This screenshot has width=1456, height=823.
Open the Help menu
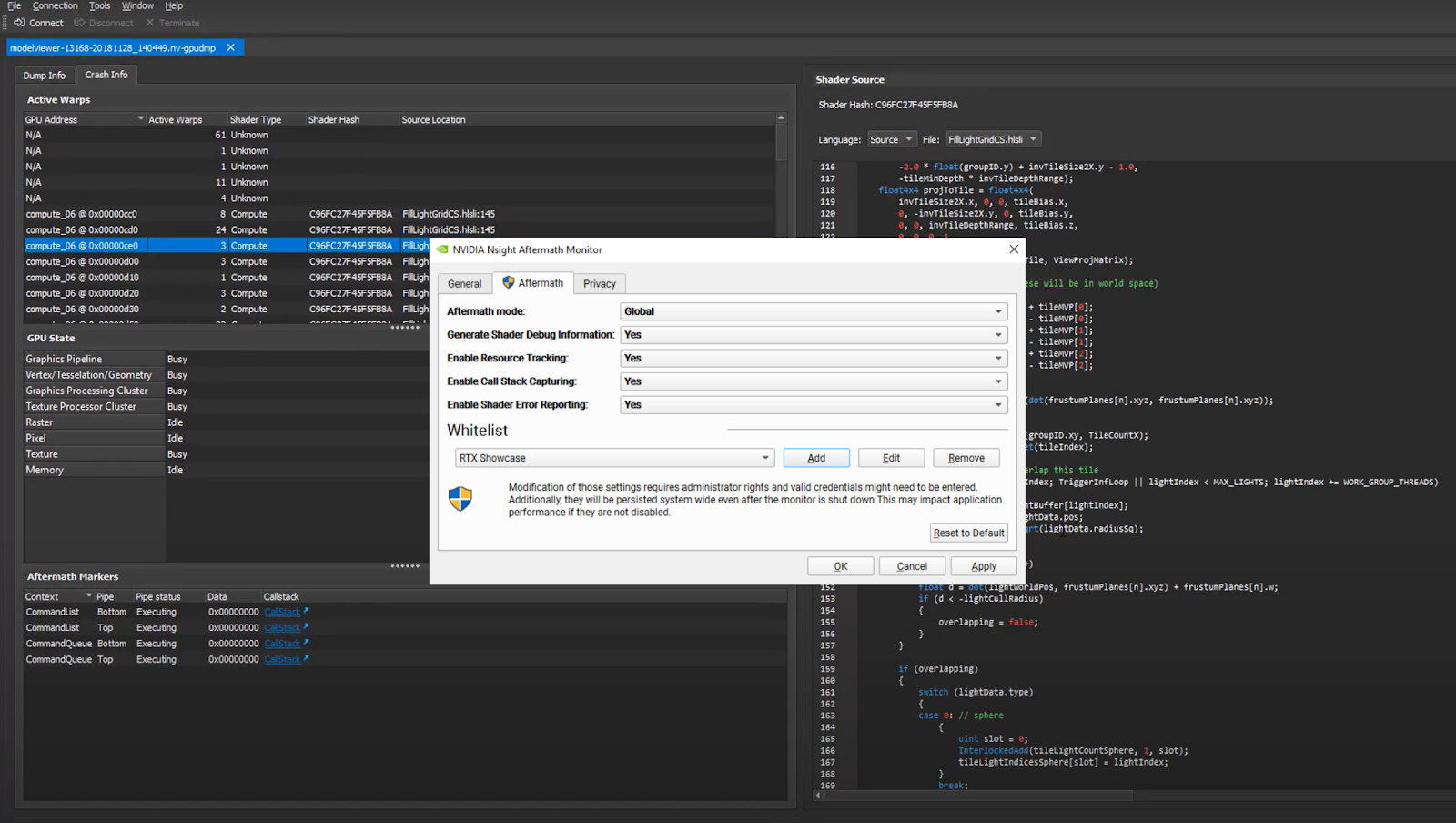(174, 5)
